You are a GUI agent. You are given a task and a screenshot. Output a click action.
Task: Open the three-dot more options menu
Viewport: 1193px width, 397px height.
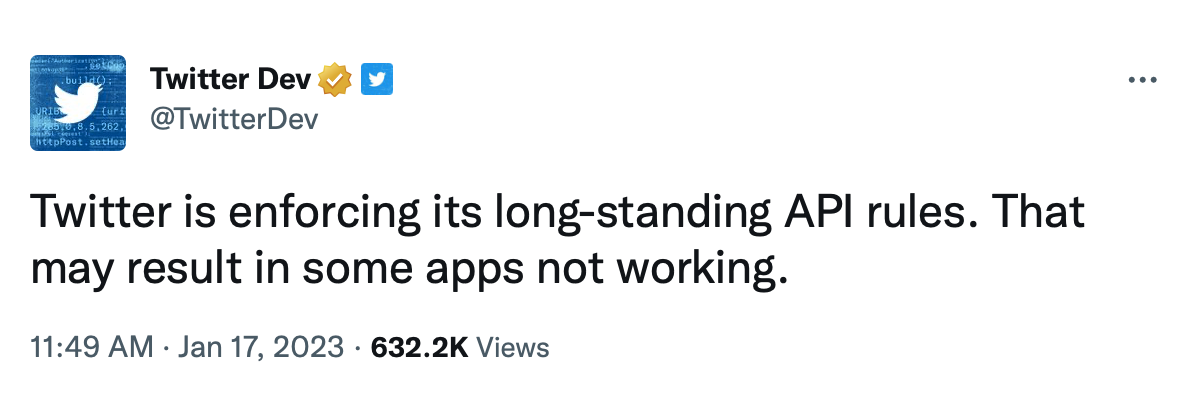coord(1143,80)
